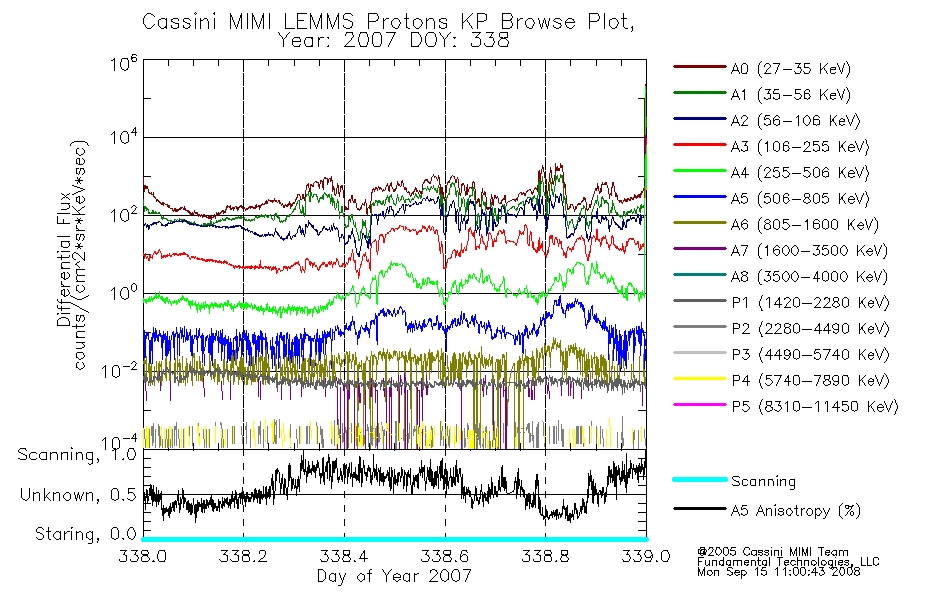Click the A0 (27-35 KeV) legend label
Image resolution: width=950 pixels, height=600 pixels.
pyautogui.click(x=791, y=69)
